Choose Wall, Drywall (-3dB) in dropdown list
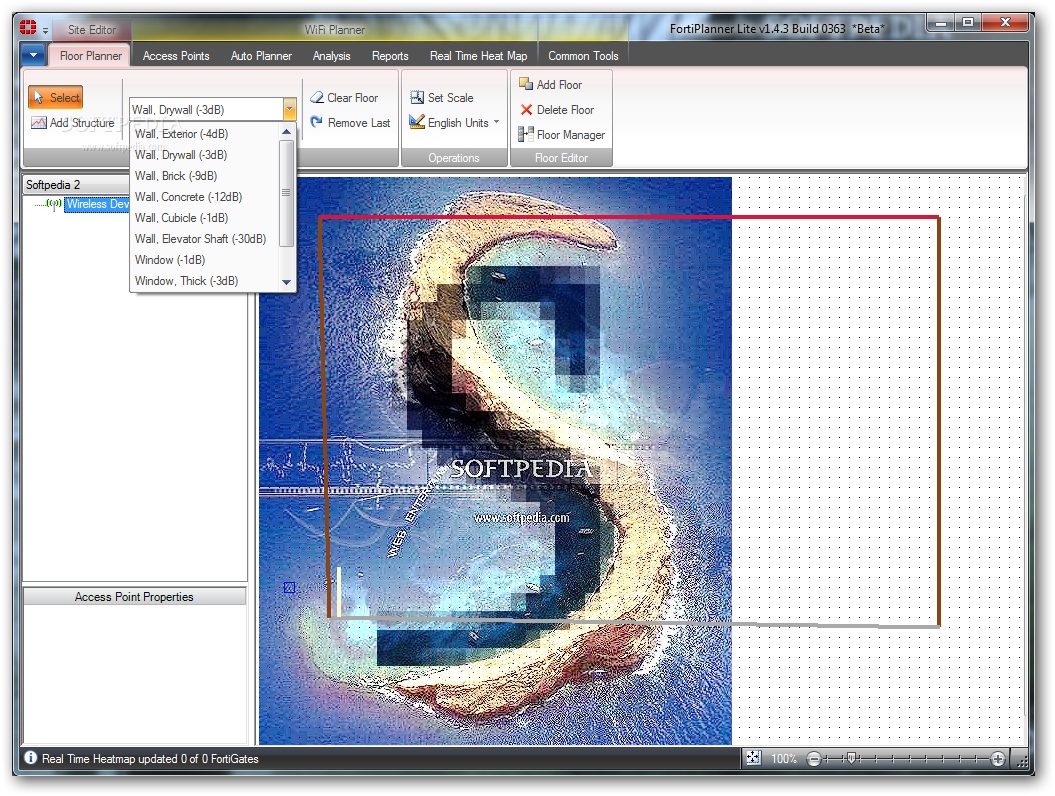This screenshot has height=796, width=1055. (x=204, y=155)
